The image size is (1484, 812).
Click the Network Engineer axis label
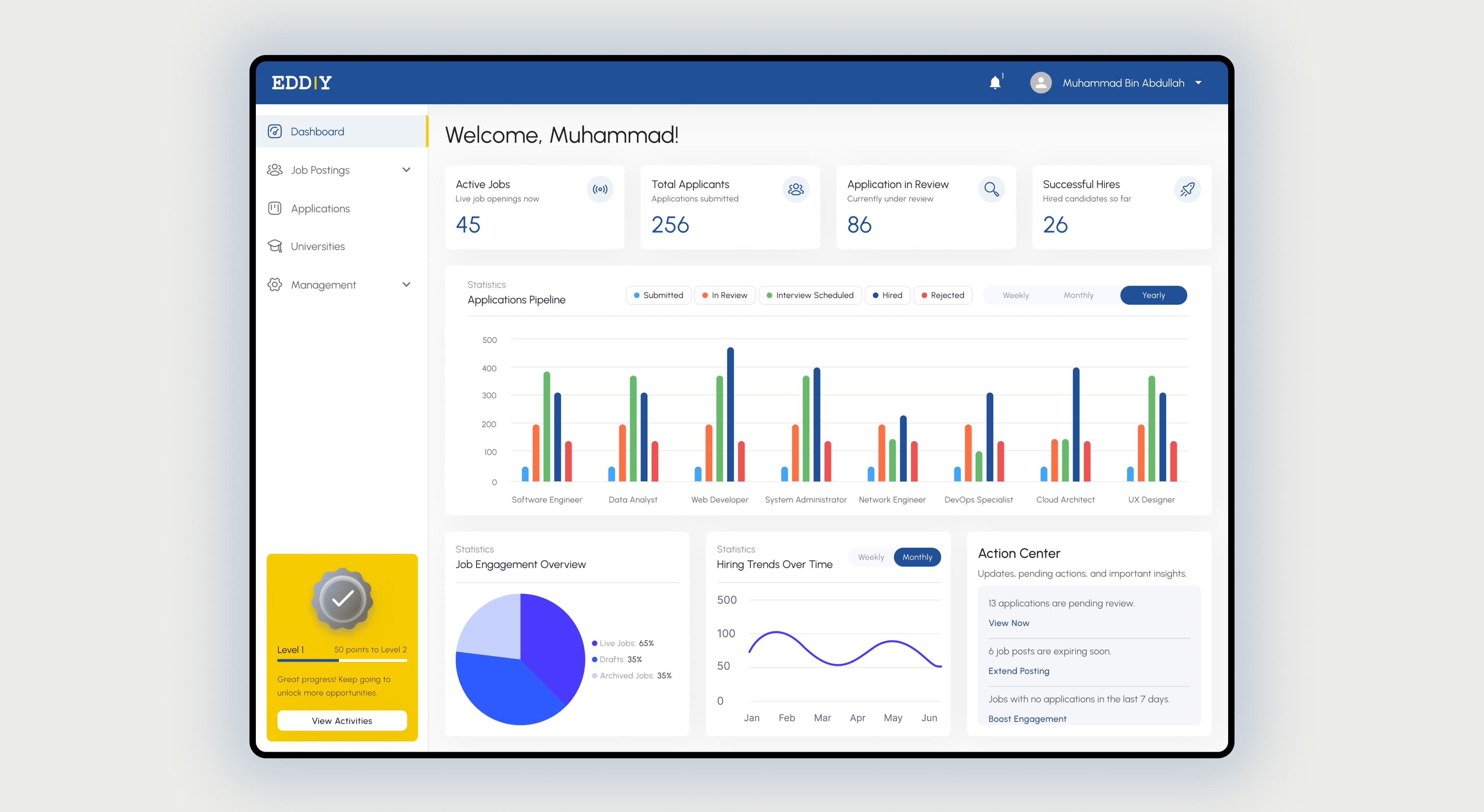(892, 499)
